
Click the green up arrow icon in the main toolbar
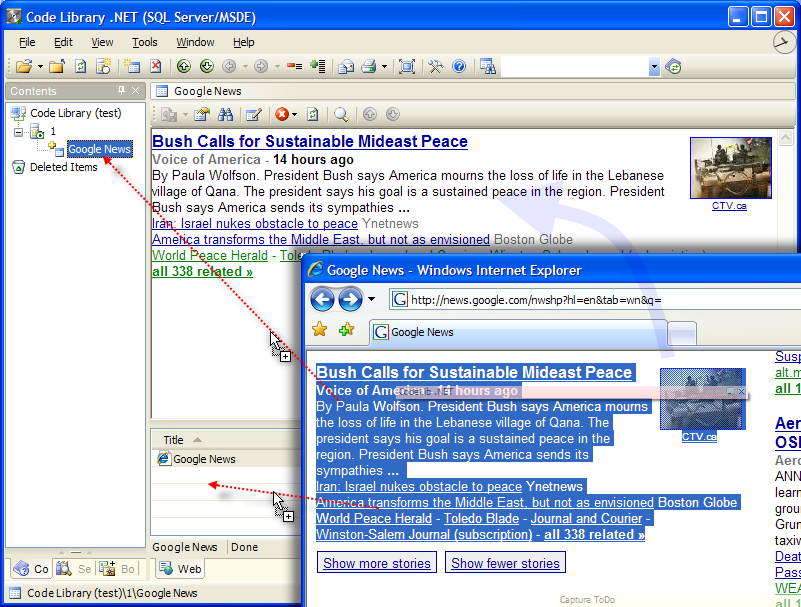point(184,66)
